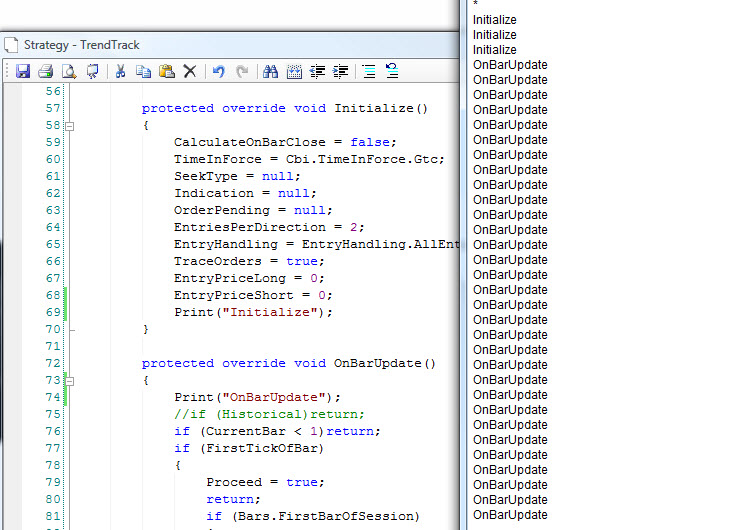Click the if (CurrentBar < 1)return line
The image size is (750, 530).
(x=277, y=431)
